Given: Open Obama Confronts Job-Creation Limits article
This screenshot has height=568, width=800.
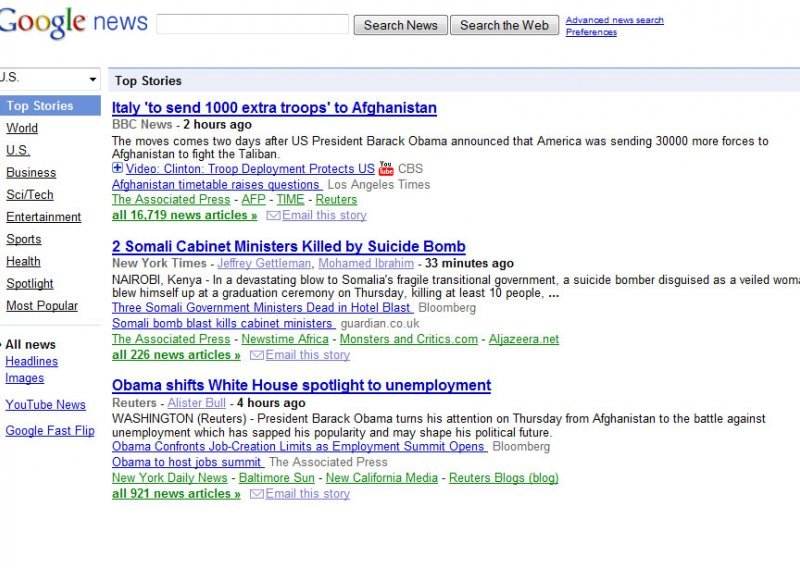Looking at the screenshot, I should point(299,447).
